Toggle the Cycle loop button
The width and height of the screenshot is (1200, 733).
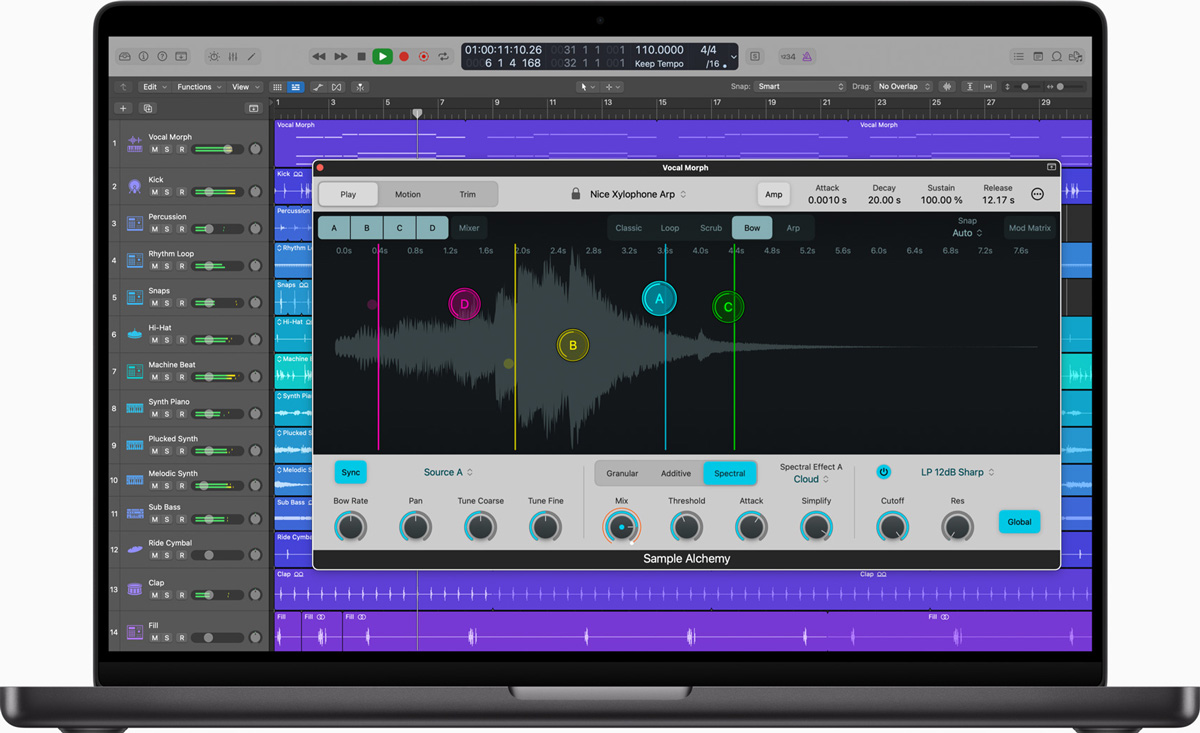(x=444, y=57)
